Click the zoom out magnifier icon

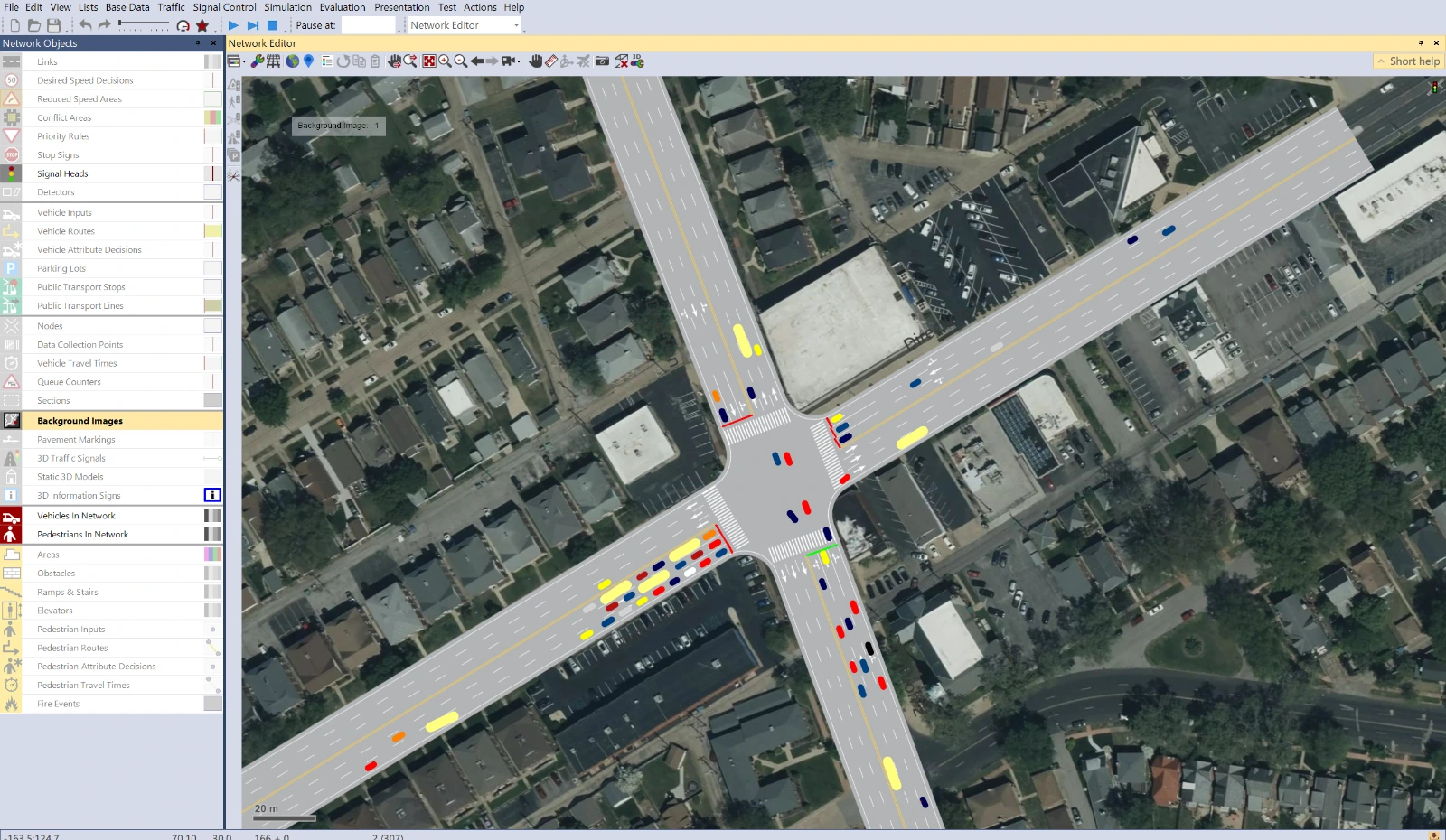pyautogui.click(x=461, y=61)
